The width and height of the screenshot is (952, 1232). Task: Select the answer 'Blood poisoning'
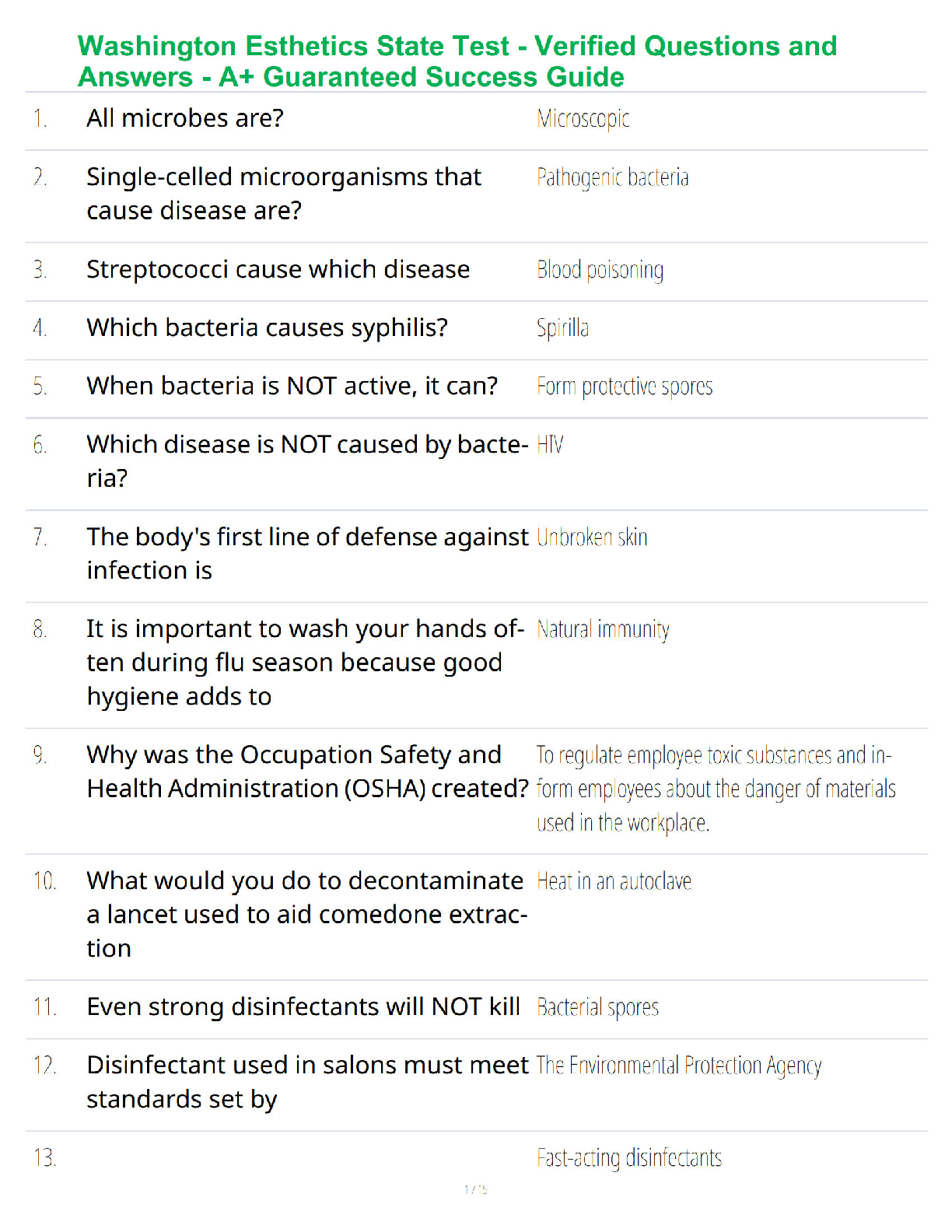tap(600, 270)
